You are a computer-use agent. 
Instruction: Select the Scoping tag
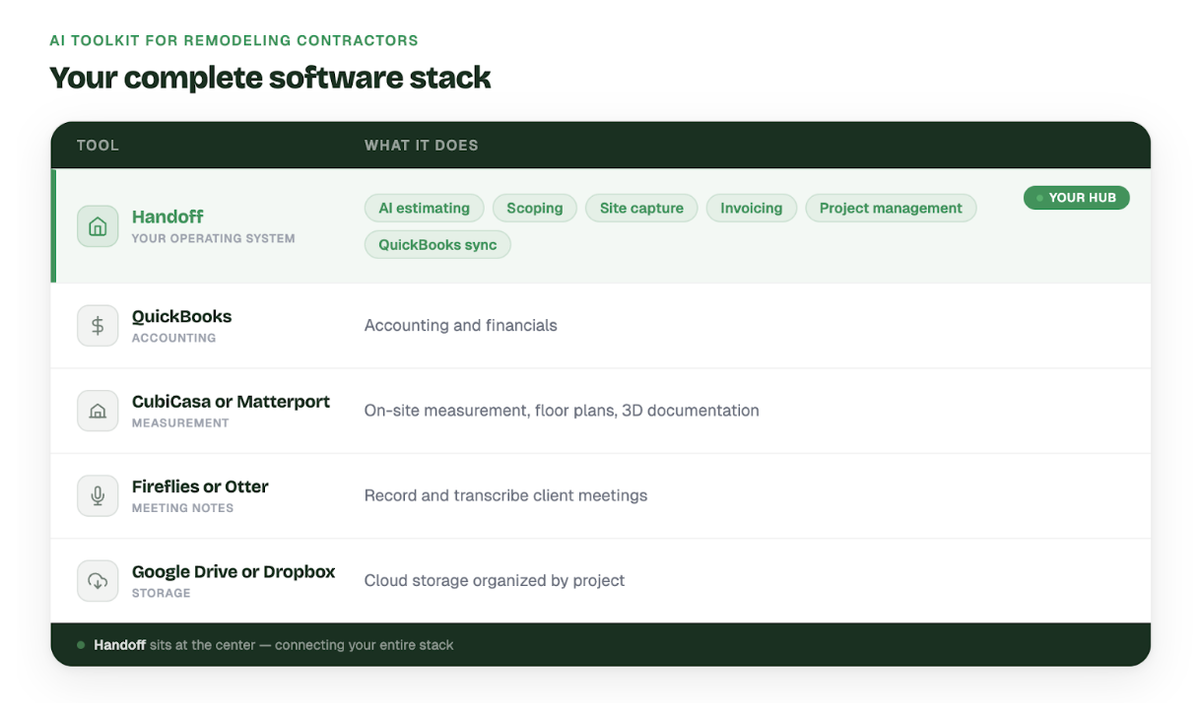pyautogui.click(x=534, y=208)
